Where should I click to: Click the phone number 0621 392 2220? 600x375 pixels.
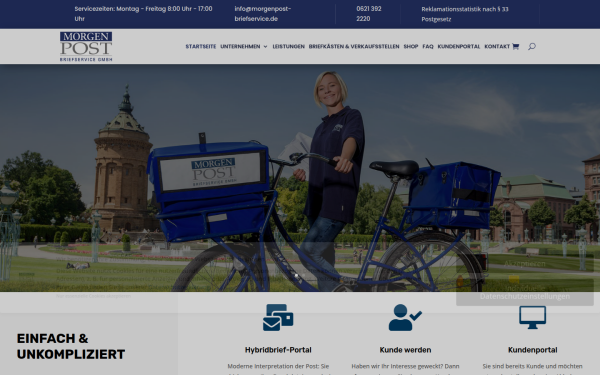368,14
